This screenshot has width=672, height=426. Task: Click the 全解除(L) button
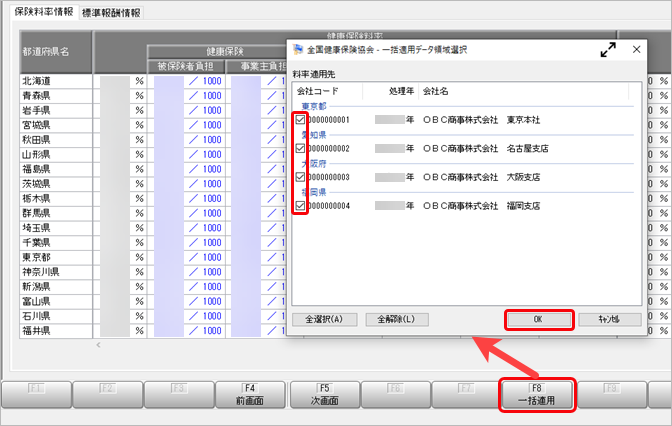[396, 319]
